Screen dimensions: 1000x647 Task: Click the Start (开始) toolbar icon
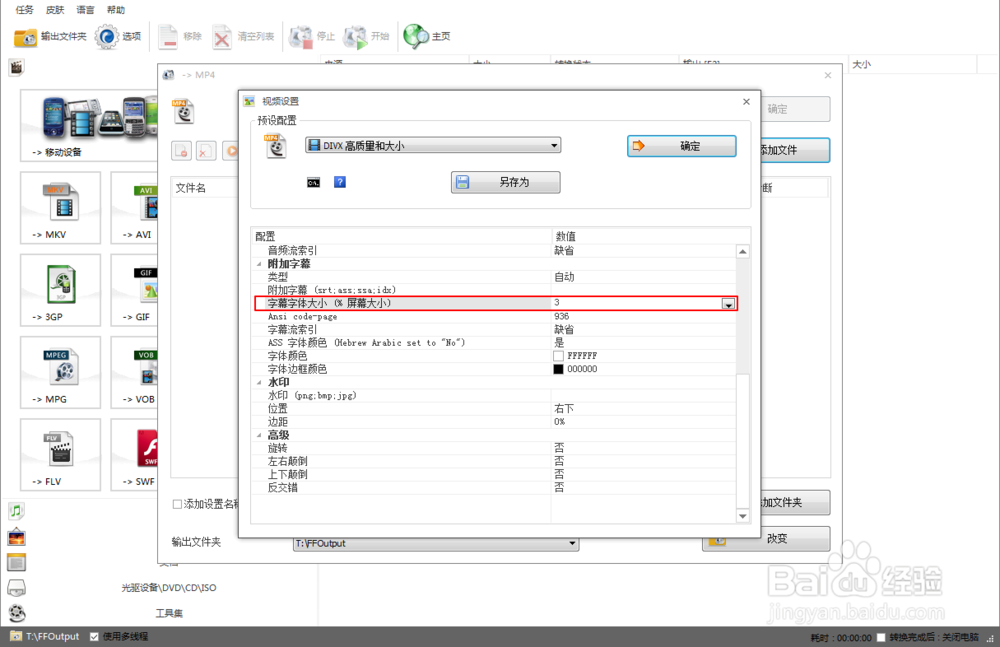pyautogui.click(x=355, y=37)
